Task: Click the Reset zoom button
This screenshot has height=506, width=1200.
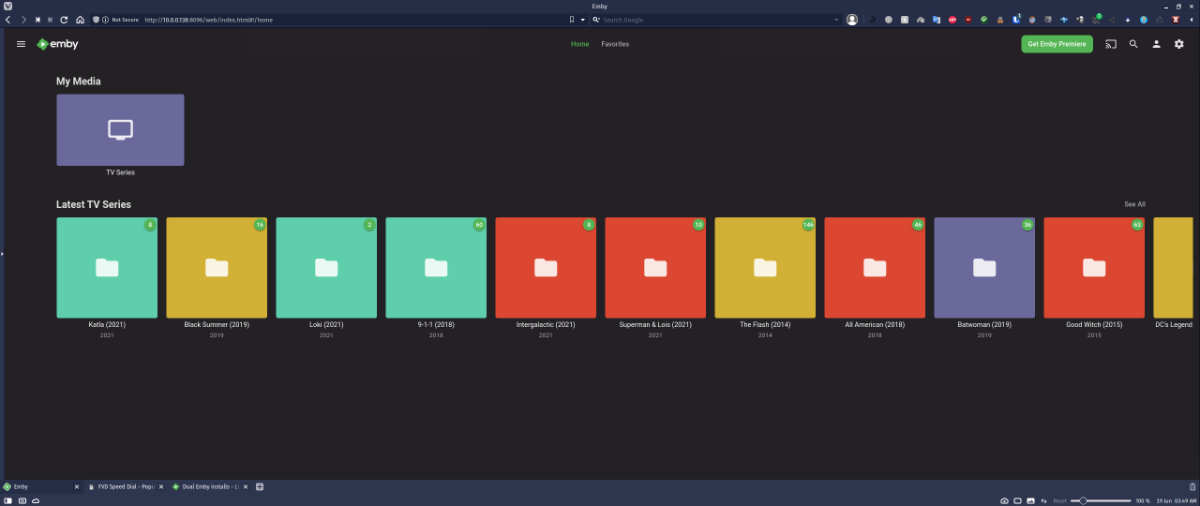Action: click(x=1060, y=500)
